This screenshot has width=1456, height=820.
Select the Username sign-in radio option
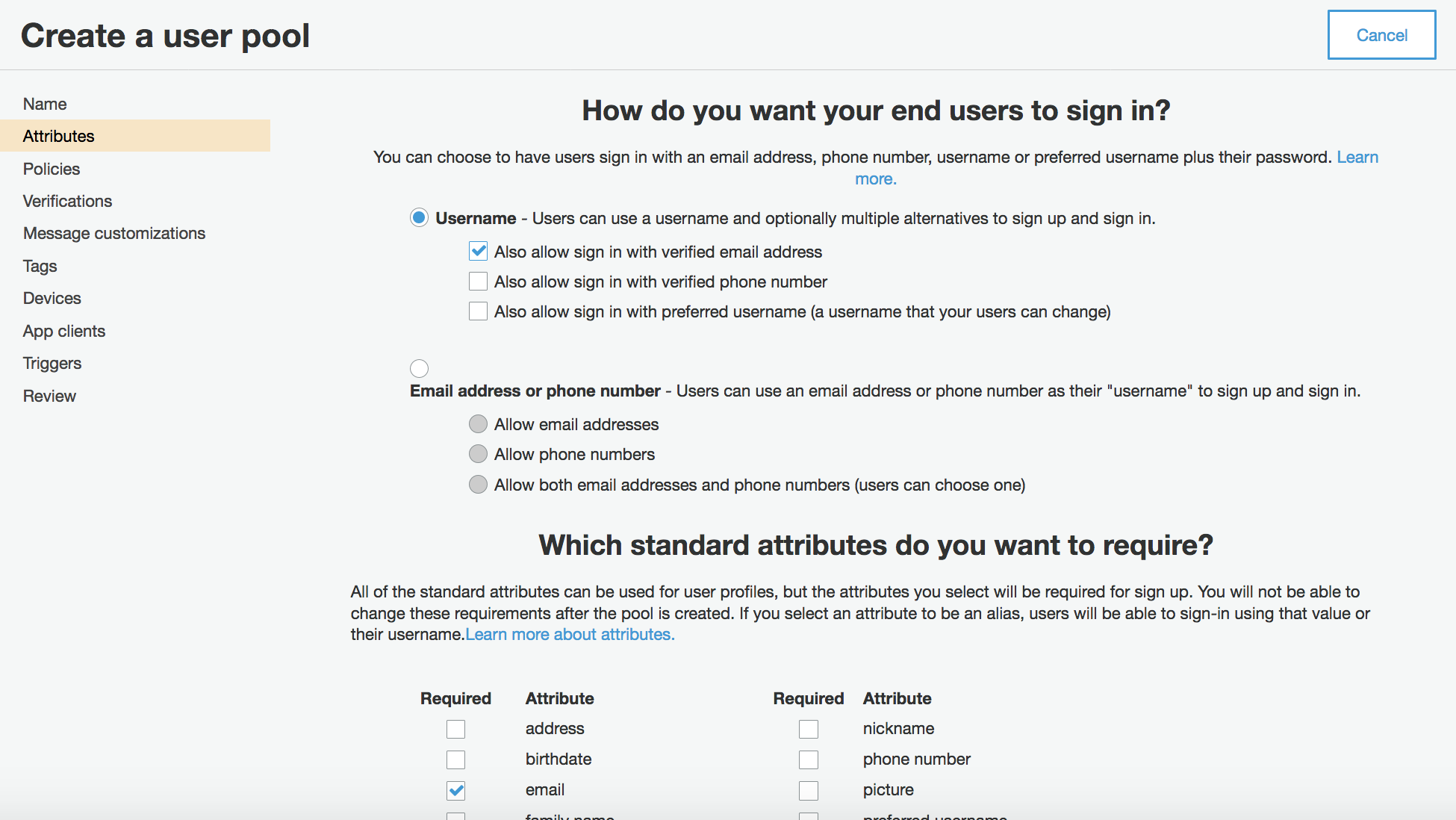[x=419, y=218]
